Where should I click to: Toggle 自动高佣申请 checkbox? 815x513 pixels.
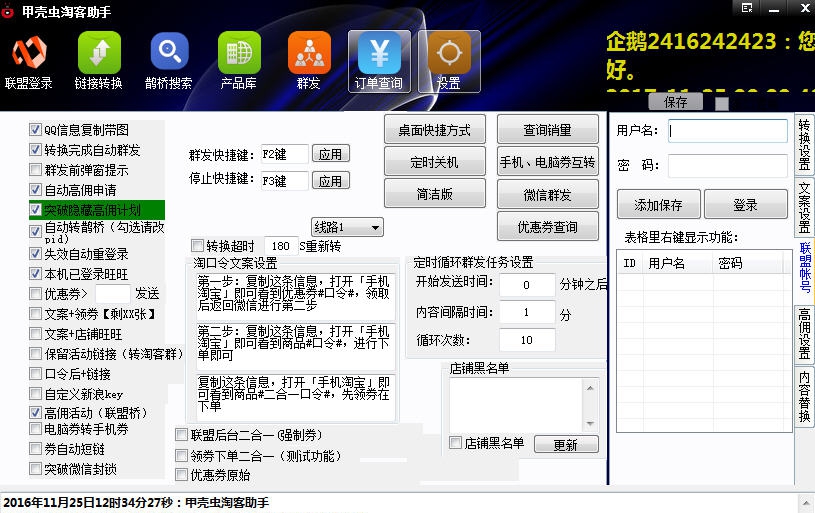(35, 189)
